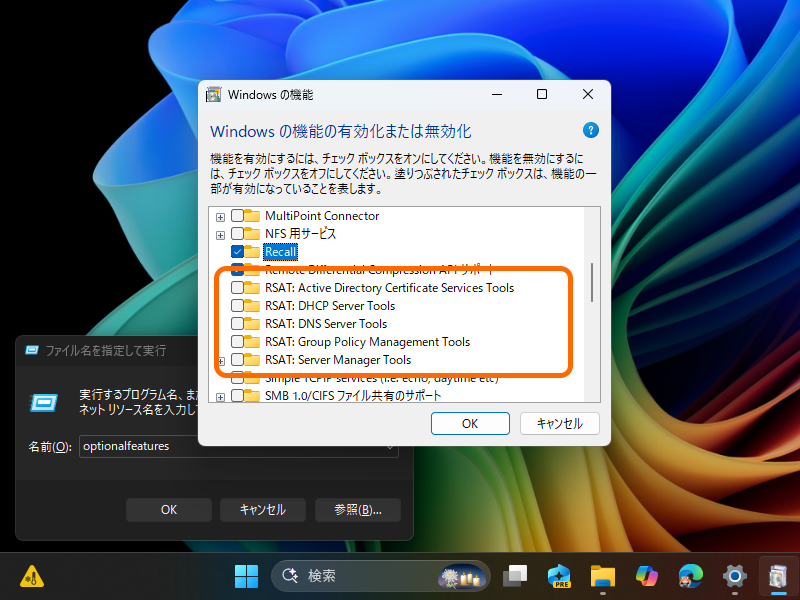Open Settings via the taskbar gear icon
This screenshot has height=600, width=800.
[x=734, y=576]
